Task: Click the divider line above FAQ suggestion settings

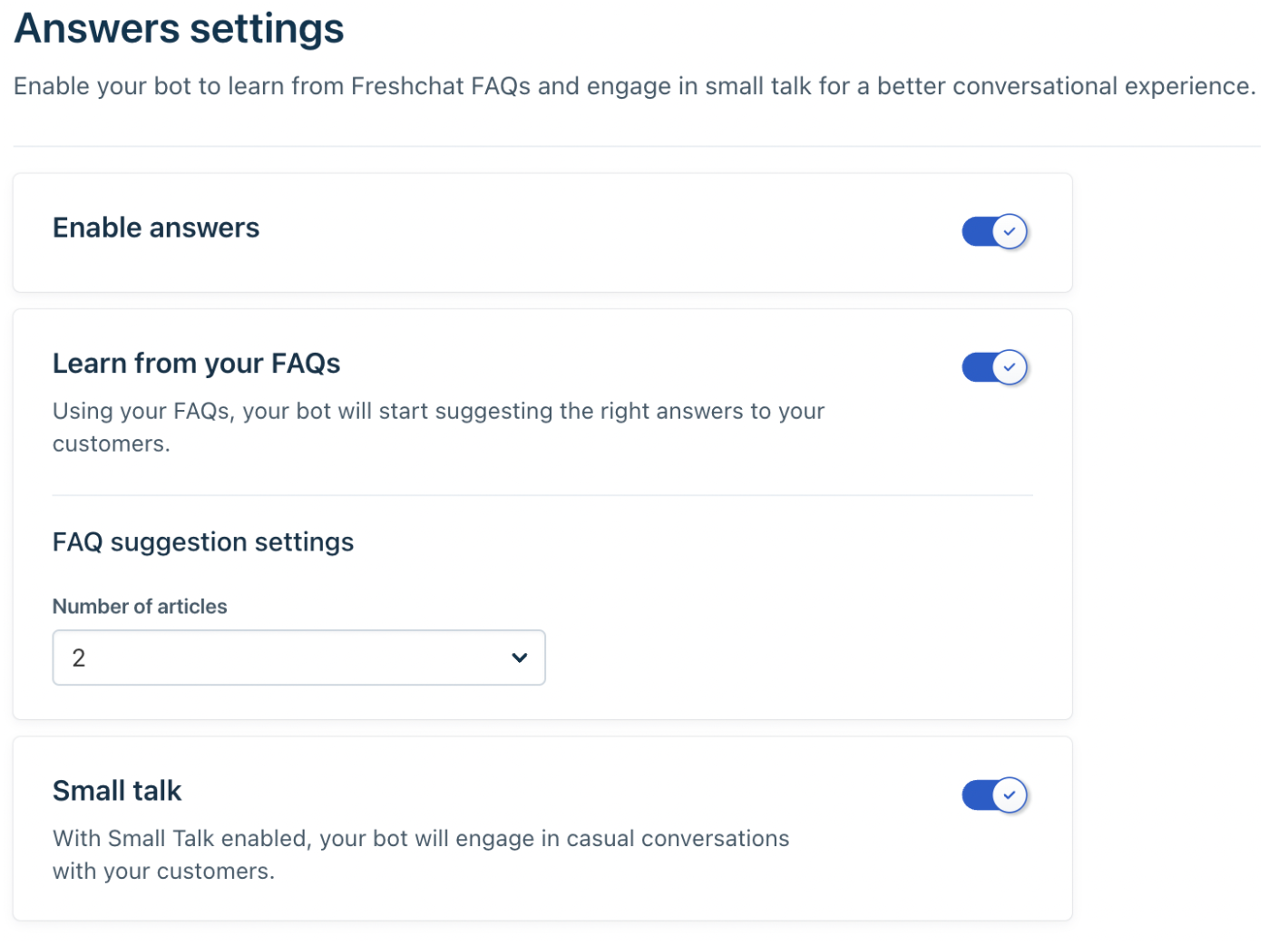Action: click(x=542, y=495)
